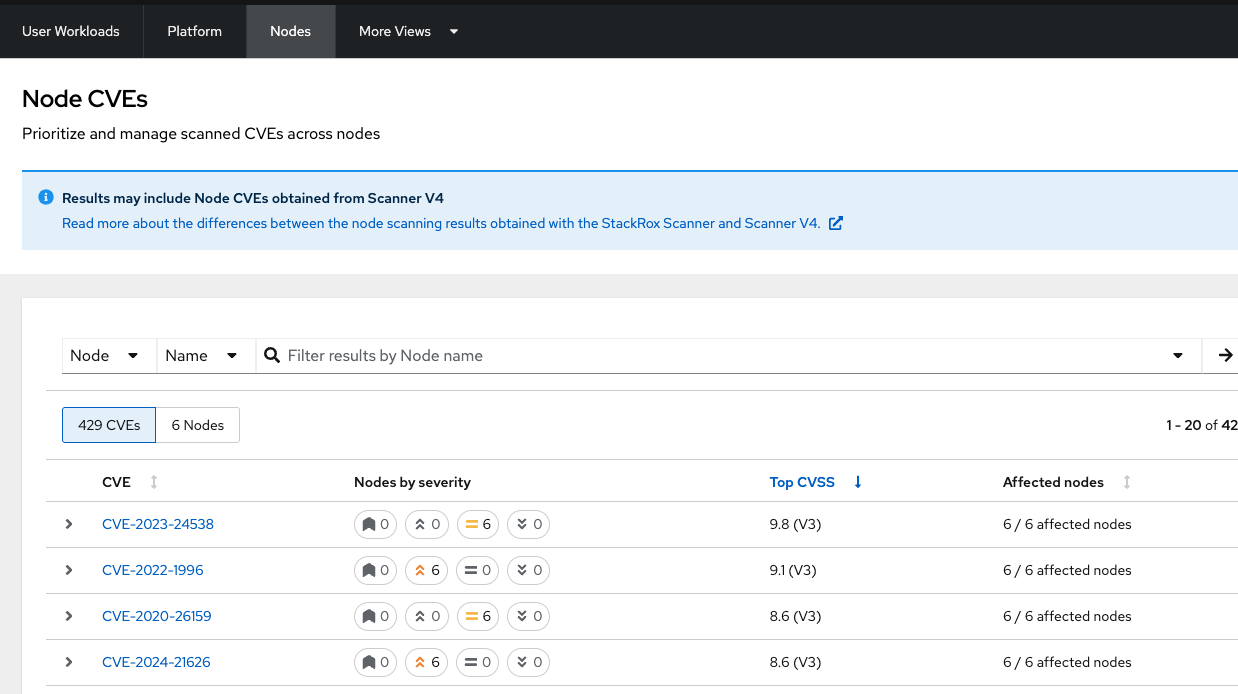The width and height of the screenshot is (1238, 694).
Task: Select affected nodes text for CVE-2024-21626
Action: click(x=1067, y=662)
